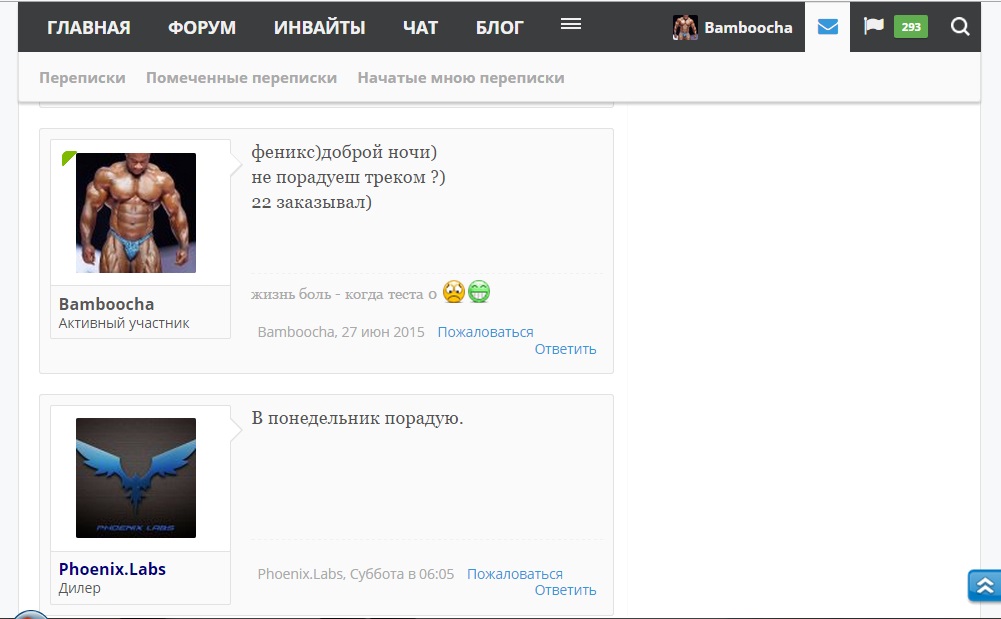The width and height of the screenshot is (1001, 619).
Task: Click Пожаловаться on Bamboocha's message
Action: coord(485,332)
